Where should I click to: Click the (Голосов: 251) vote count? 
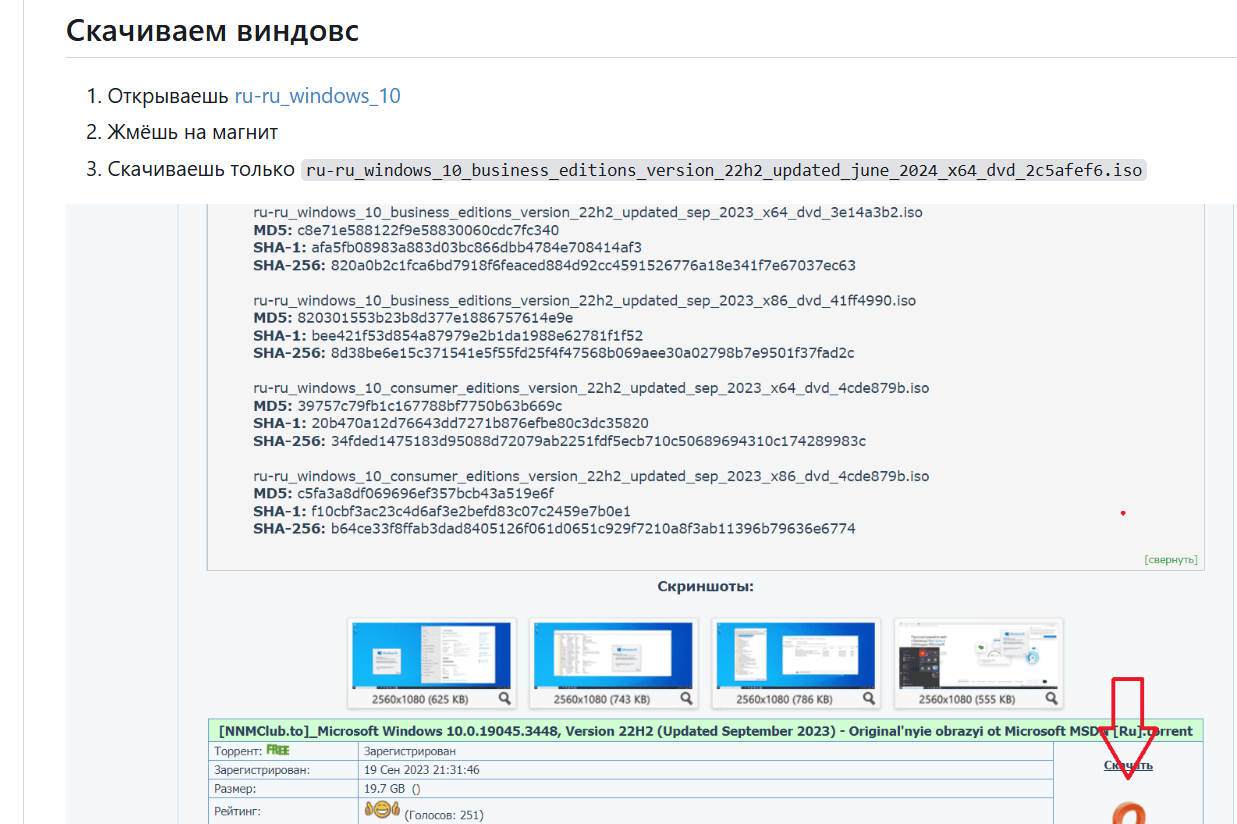pos(444,816)
